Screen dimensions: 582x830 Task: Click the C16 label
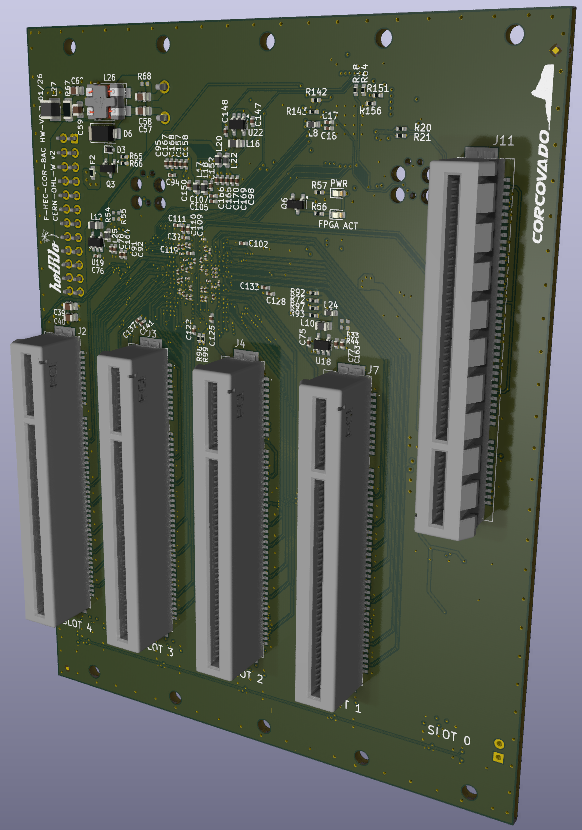coord(328,136)
